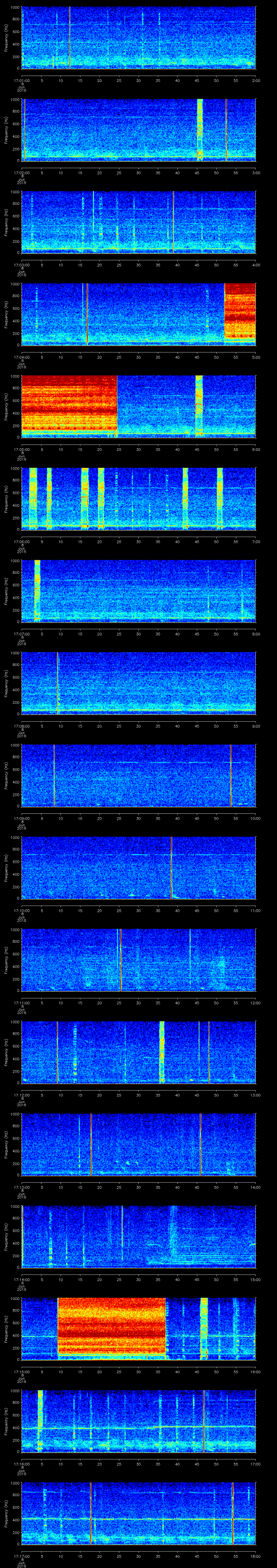Click the '4:00' end time label
The image size is (277, 1568).
(x=256, y=265)
